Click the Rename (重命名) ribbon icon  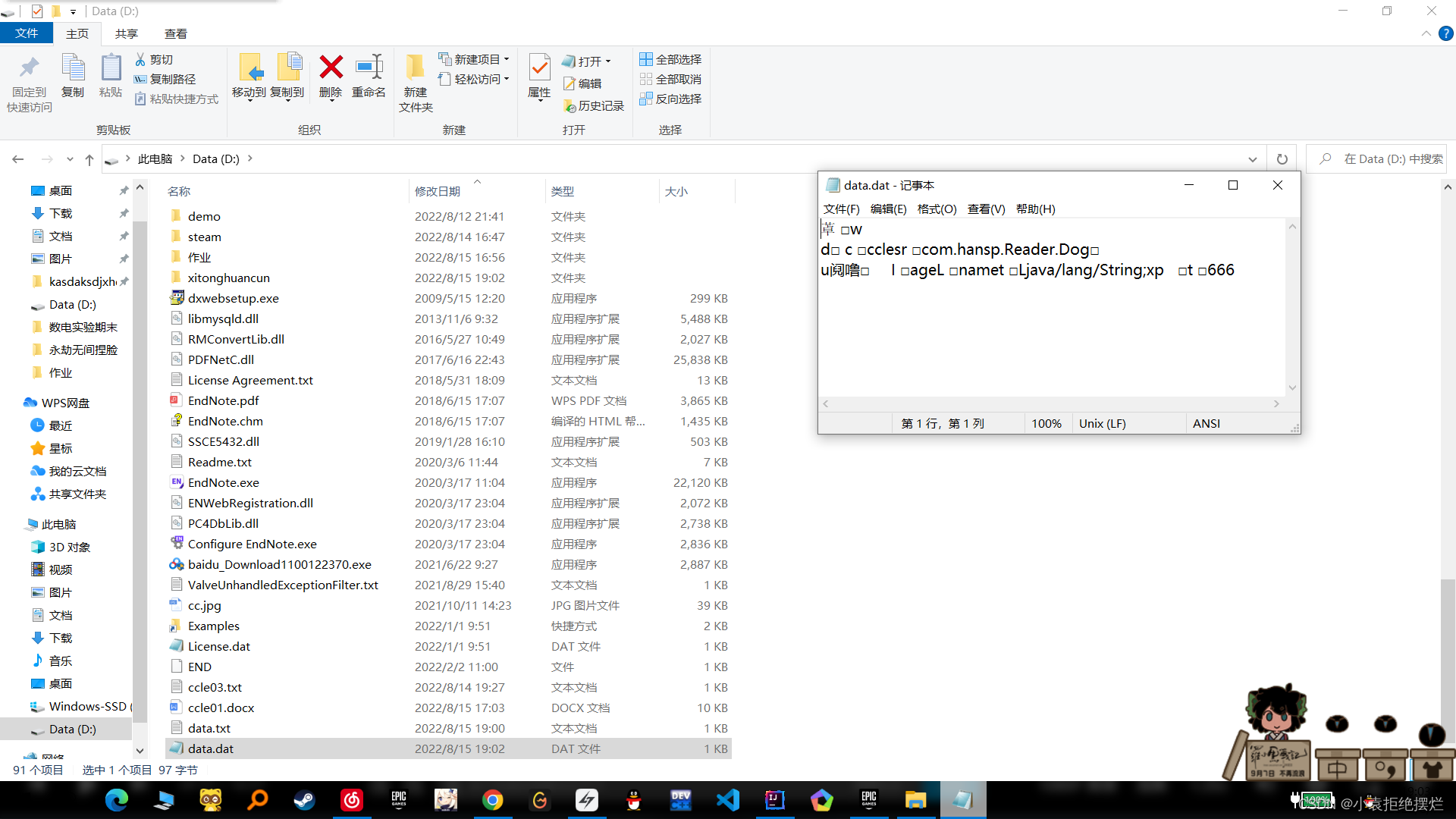[369, 68]
